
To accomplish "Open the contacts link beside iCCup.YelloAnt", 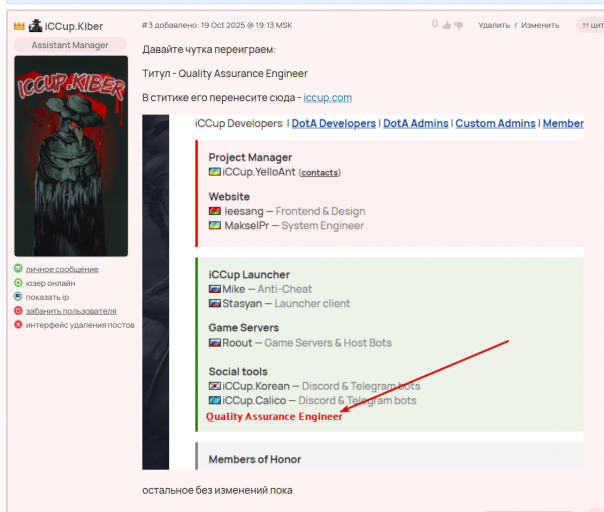I will (x=320, y=173).
